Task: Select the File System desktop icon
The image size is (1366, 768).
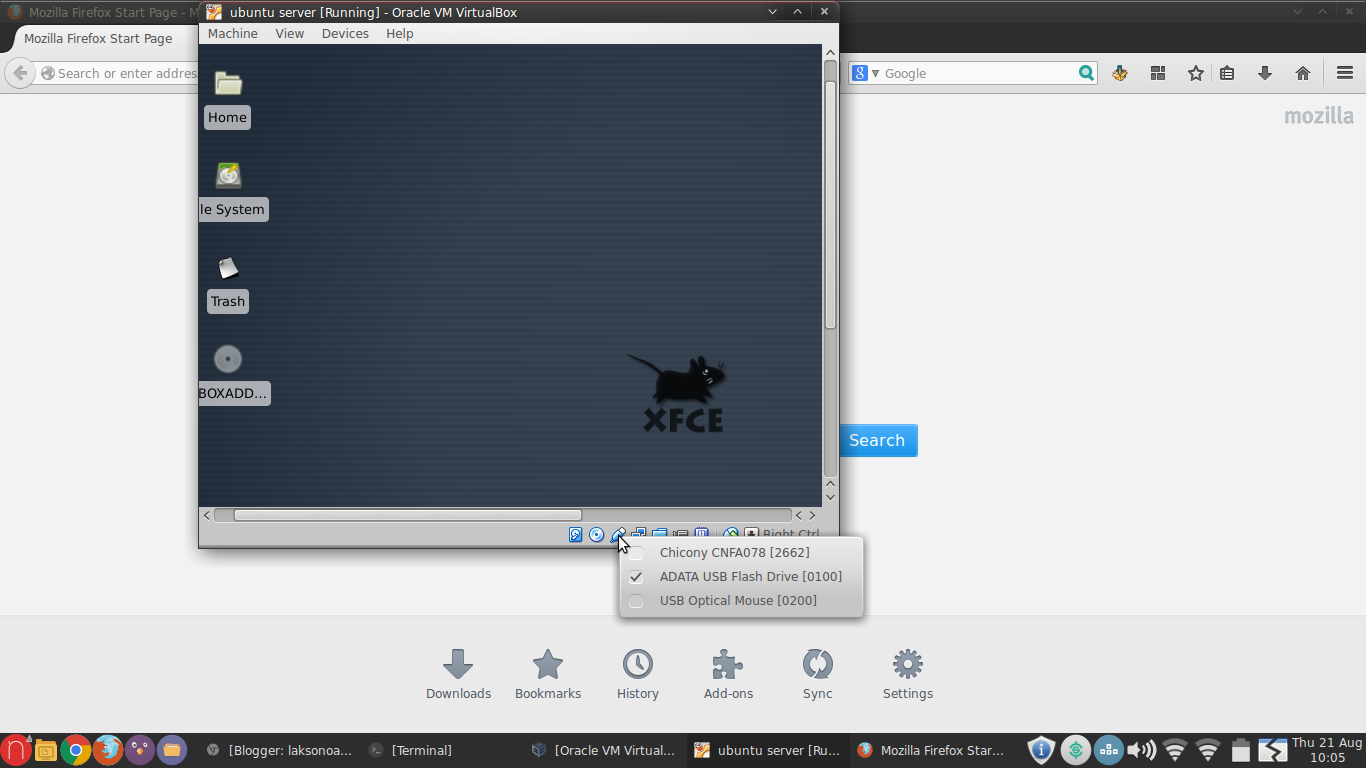Action: coord(232,190)
